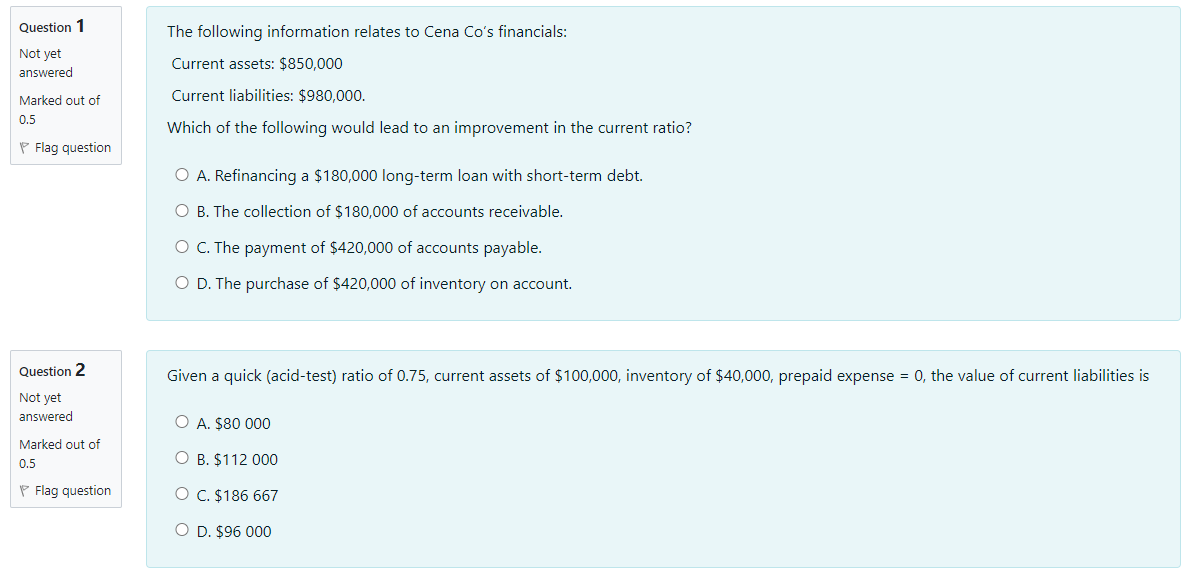Select option C about paying accounts payable

click(x=182, y=245)
